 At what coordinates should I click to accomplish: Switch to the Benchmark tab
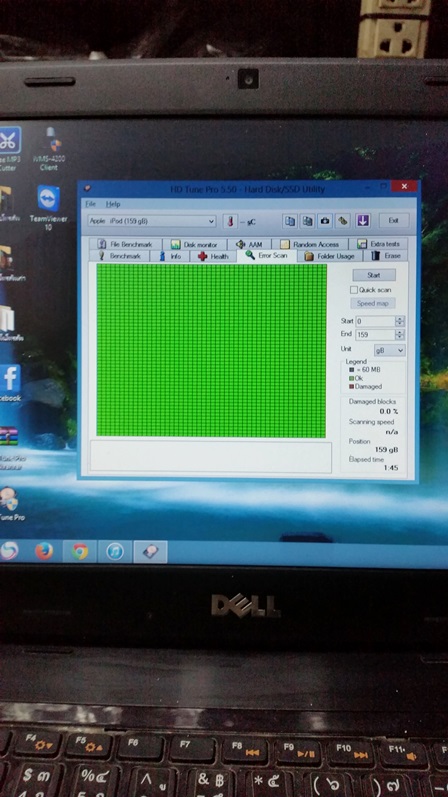[x=120, y=256]
